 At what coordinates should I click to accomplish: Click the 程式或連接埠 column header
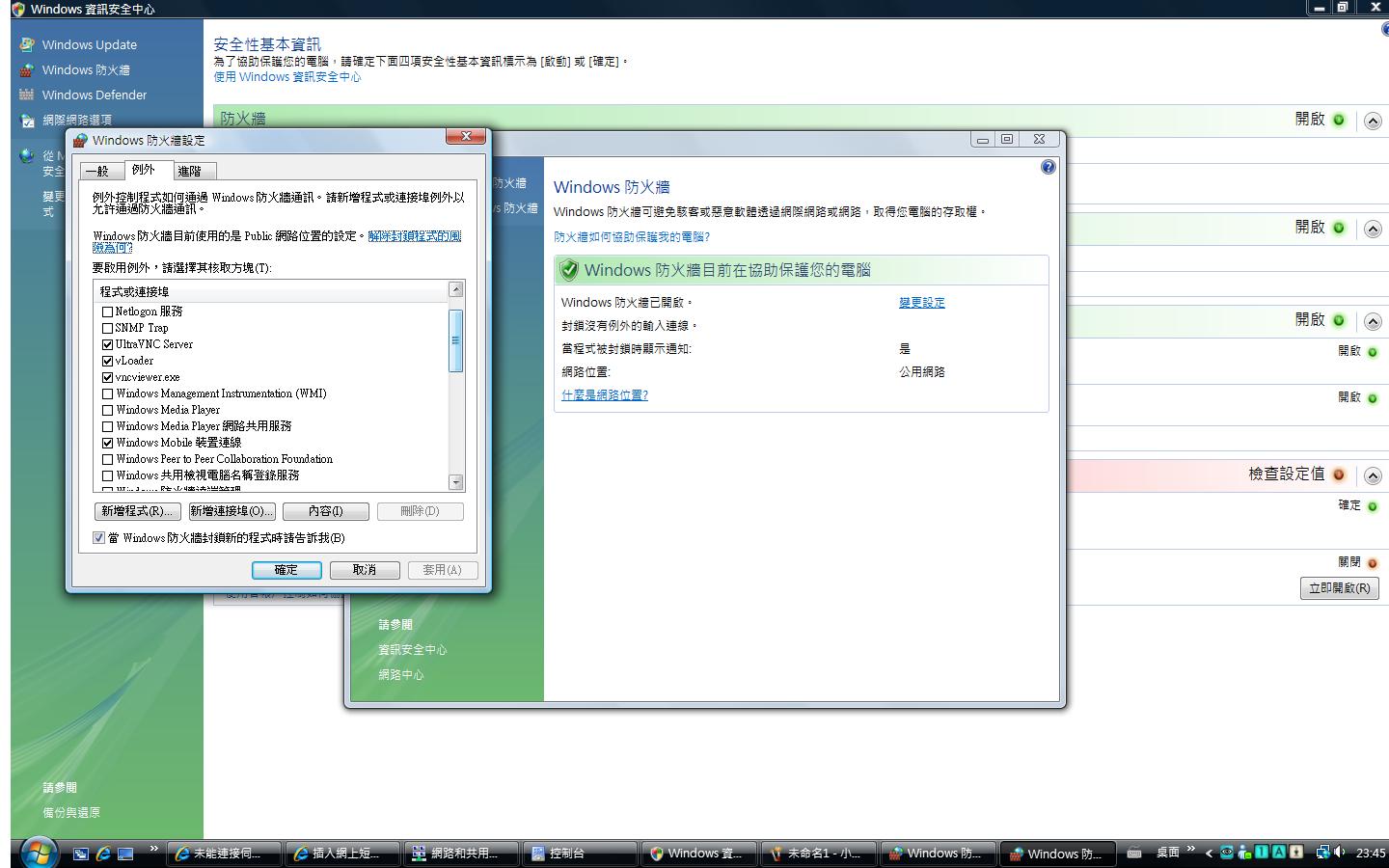tap(272, 291)
